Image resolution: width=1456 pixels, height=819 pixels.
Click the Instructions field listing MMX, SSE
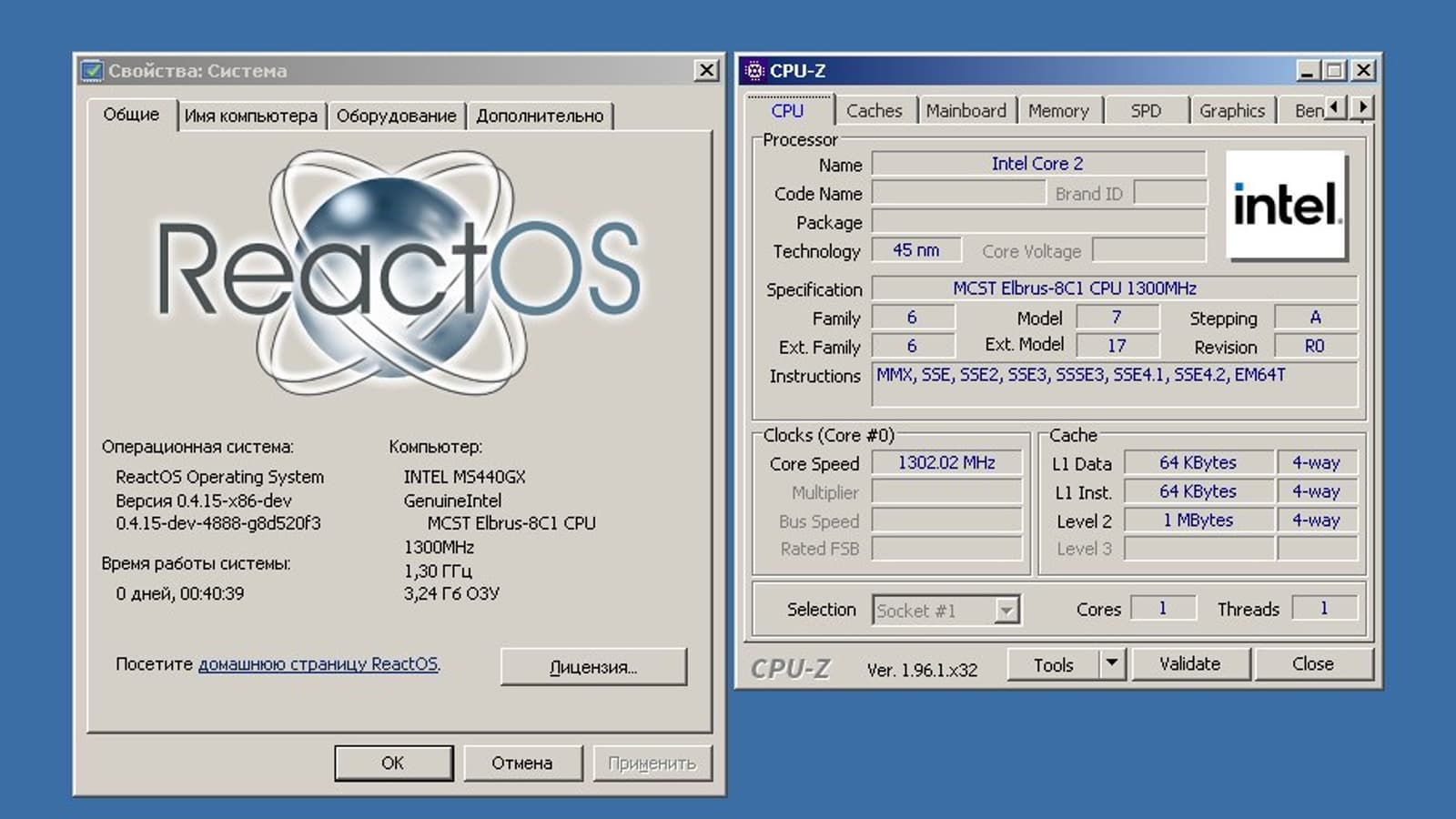pyautogui.click(x=1114, y=383)
